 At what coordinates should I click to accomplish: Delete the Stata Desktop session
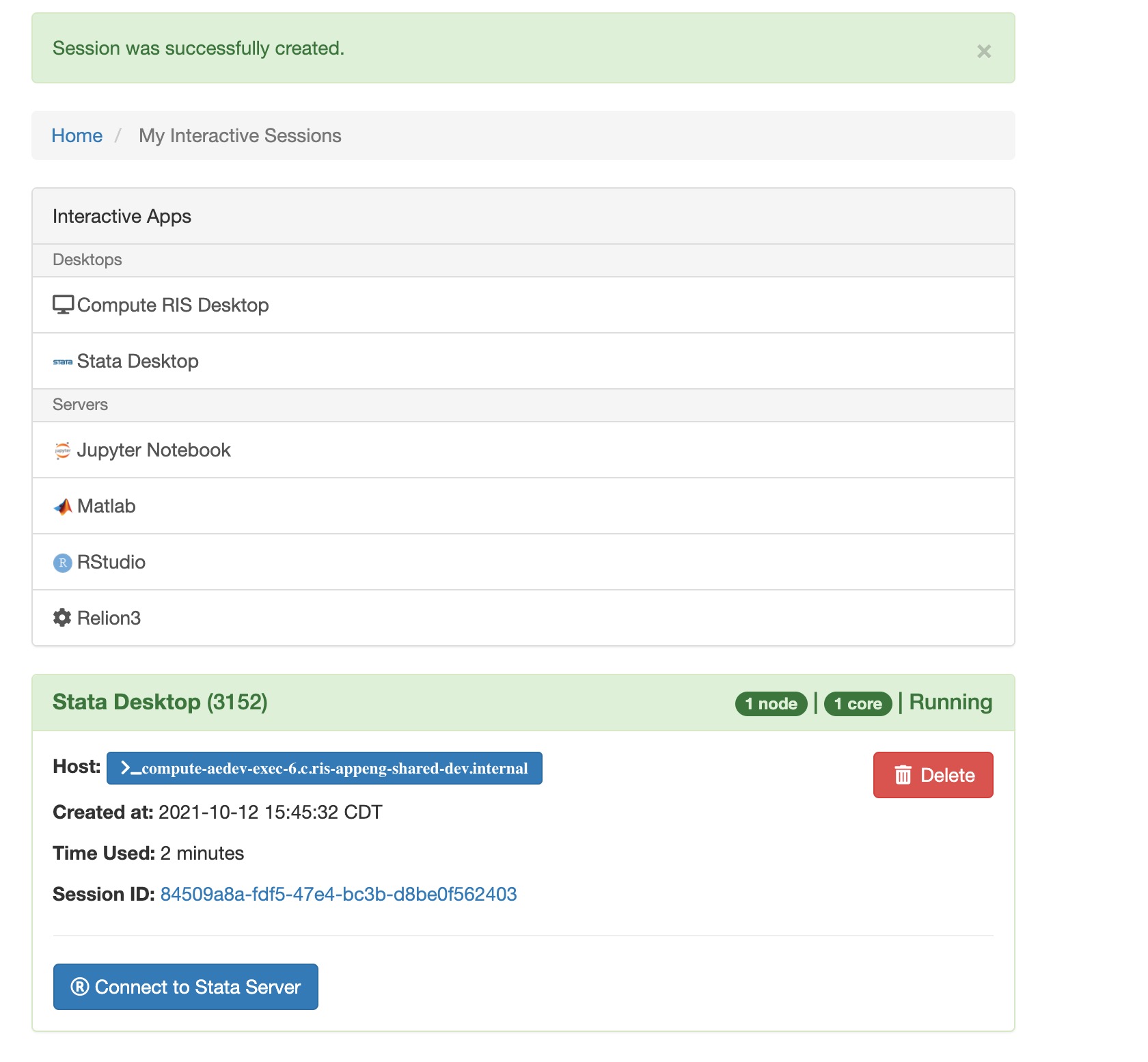point(933,775)
